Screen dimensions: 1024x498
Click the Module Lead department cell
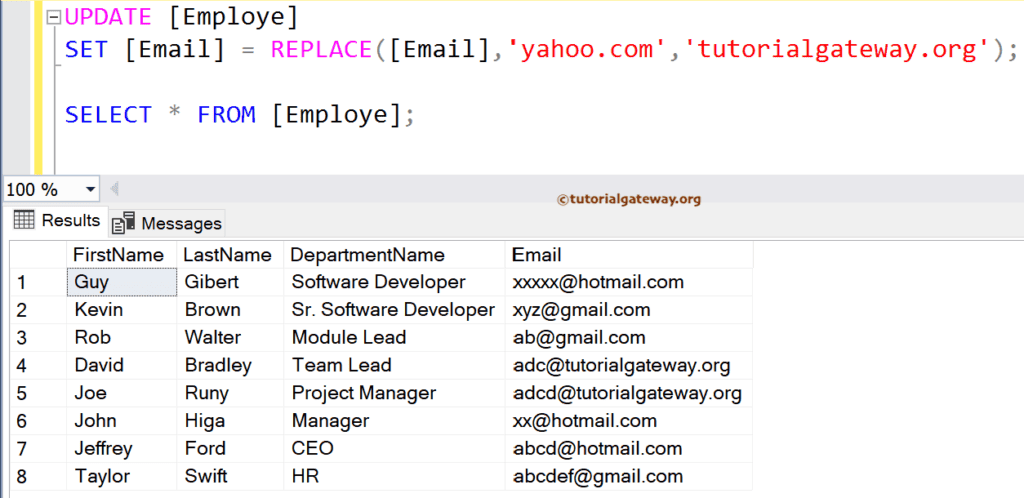click(394, 338)
